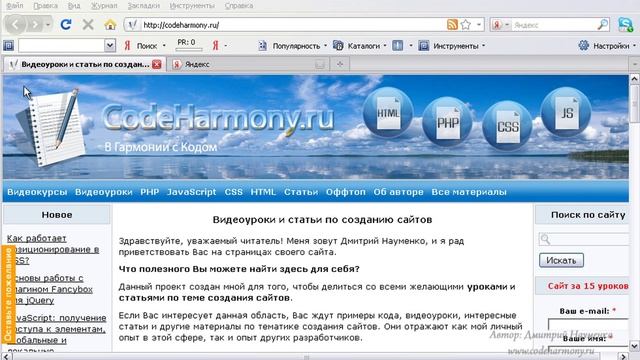The width and height of the screenshot is (640, 360).
Task: Open the Журнал menu
Action: [104, 6]
